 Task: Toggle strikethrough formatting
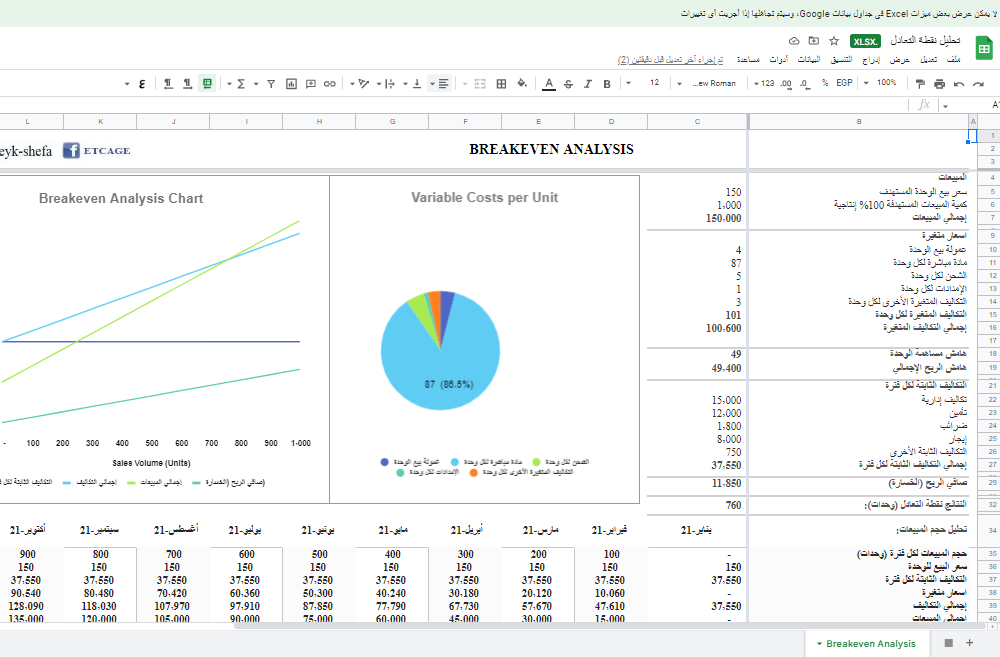click(568, 83)
